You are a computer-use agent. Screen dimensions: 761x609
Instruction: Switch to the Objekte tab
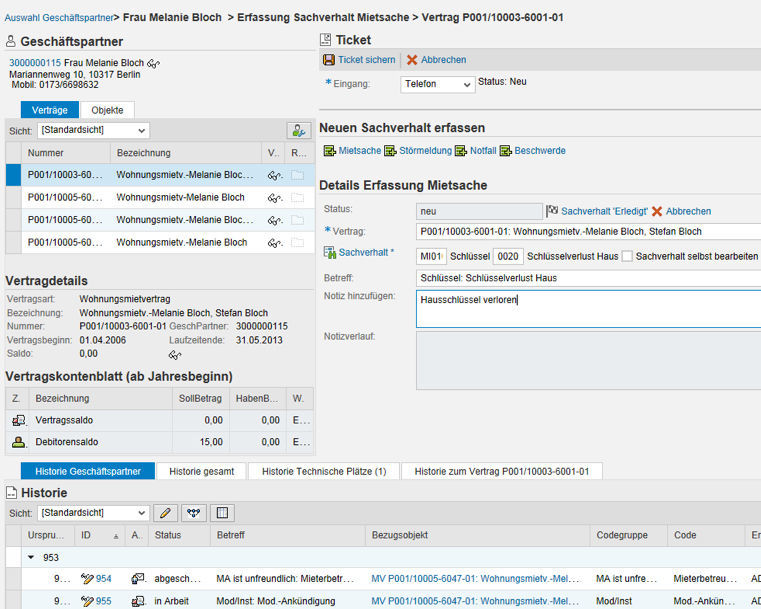(x=106, y=110)
